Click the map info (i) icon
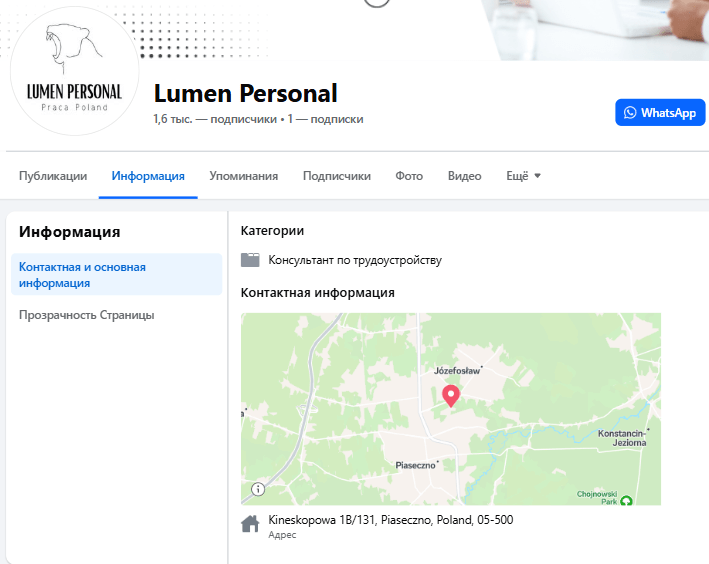Viewport: 709px width, 564px height. pyautogui.click(x=258, y=489)
